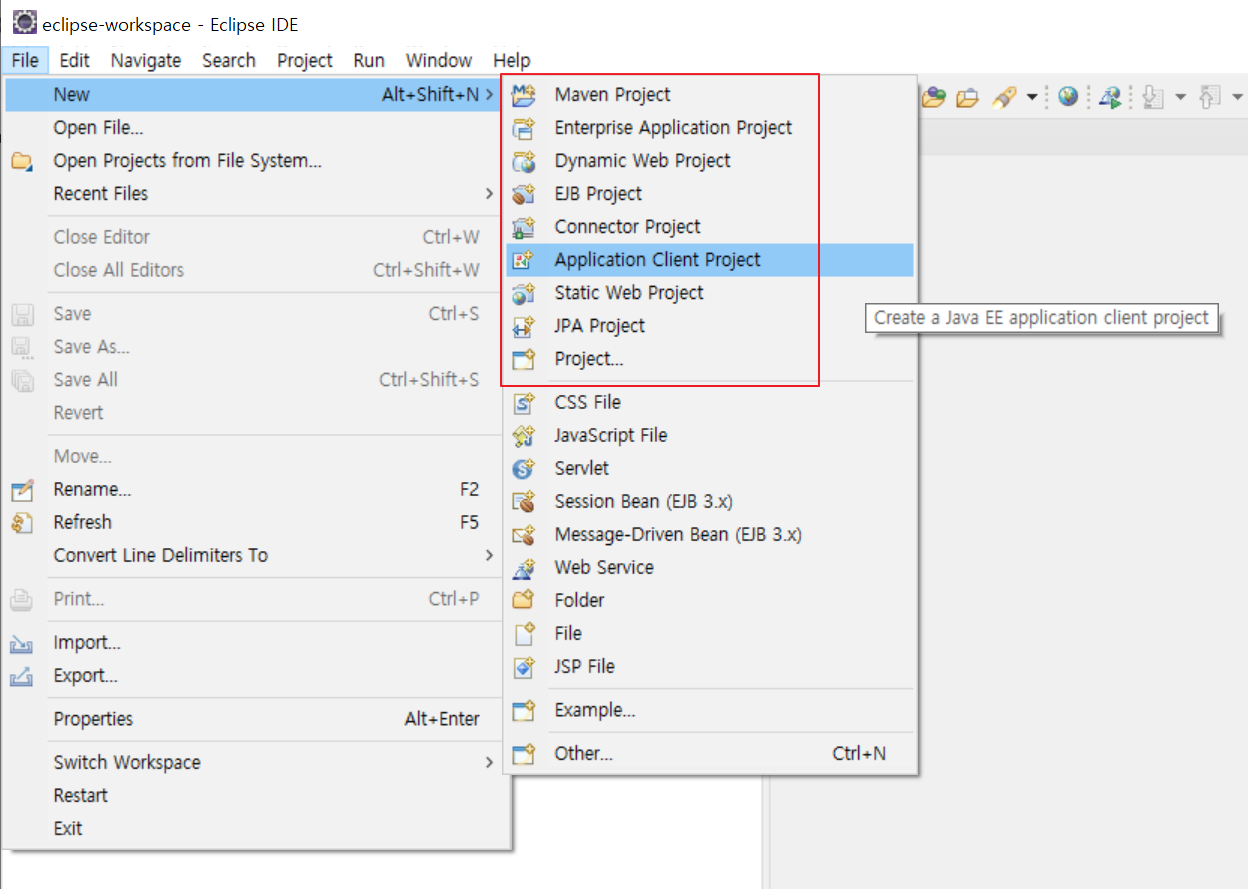This screenshot has height=889, width=1248.
Task: Select Restart in the File menu
Action: tap(259, 796)
